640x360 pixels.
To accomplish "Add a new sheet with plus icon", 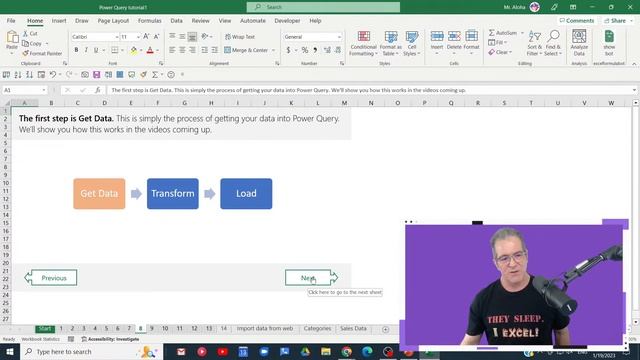I will (x=385, y=329).
